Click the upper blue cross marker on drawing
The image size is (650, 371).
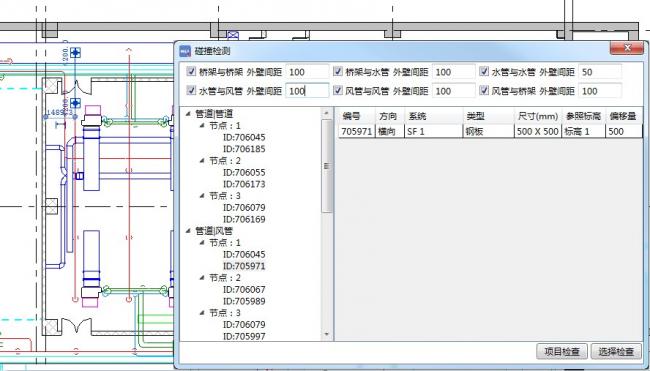[75, 53]
